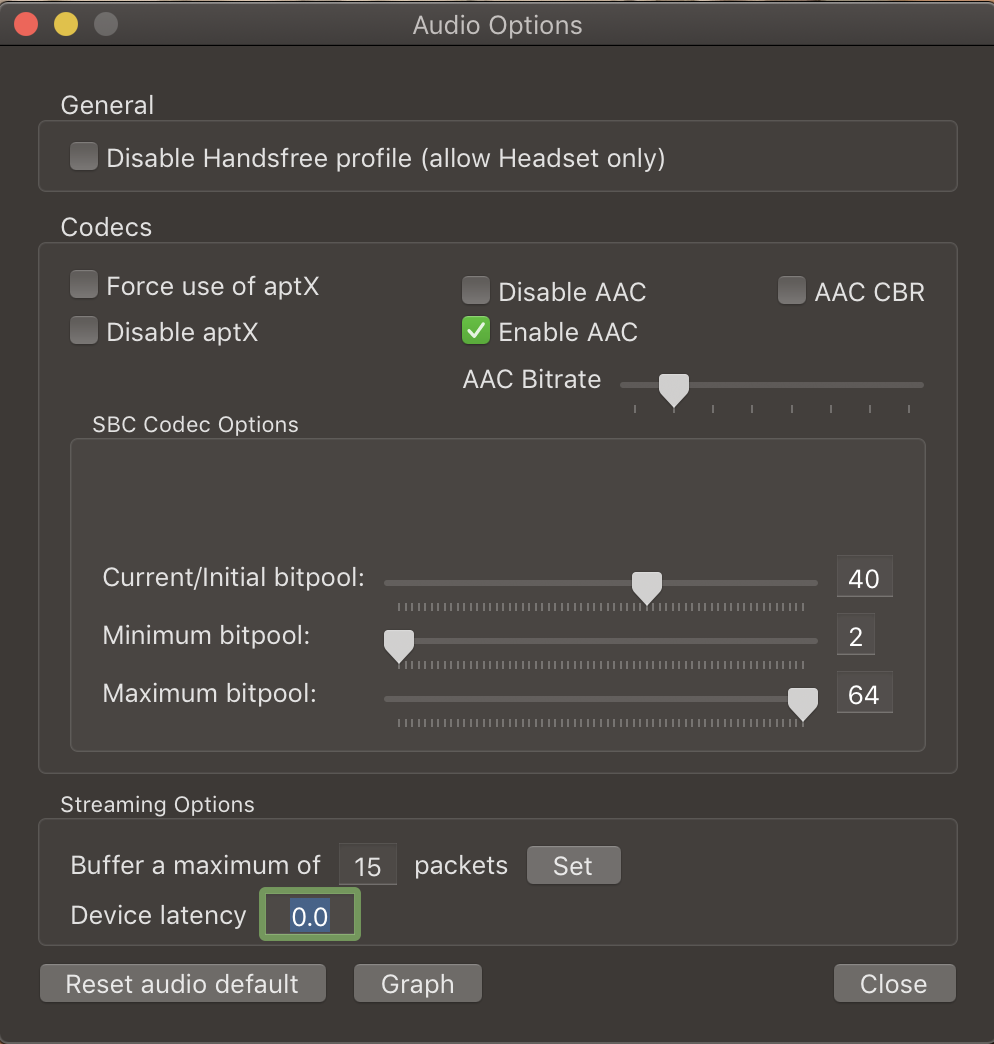Click the Minimum bitpool value field showing 2

pyautogui.click(x=856, y=635)
